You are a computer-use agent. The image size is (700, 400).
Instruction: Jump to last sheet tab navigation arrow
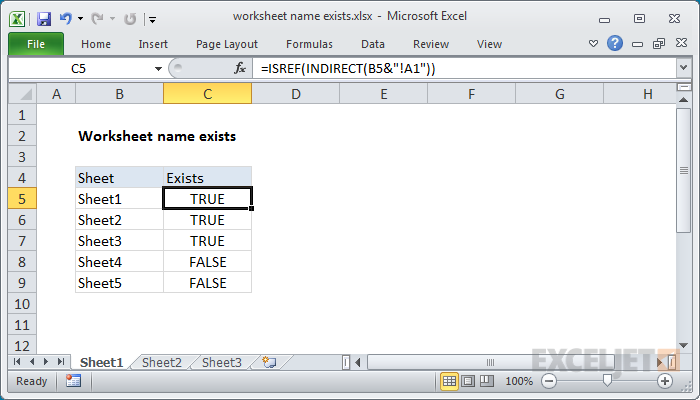61,362
